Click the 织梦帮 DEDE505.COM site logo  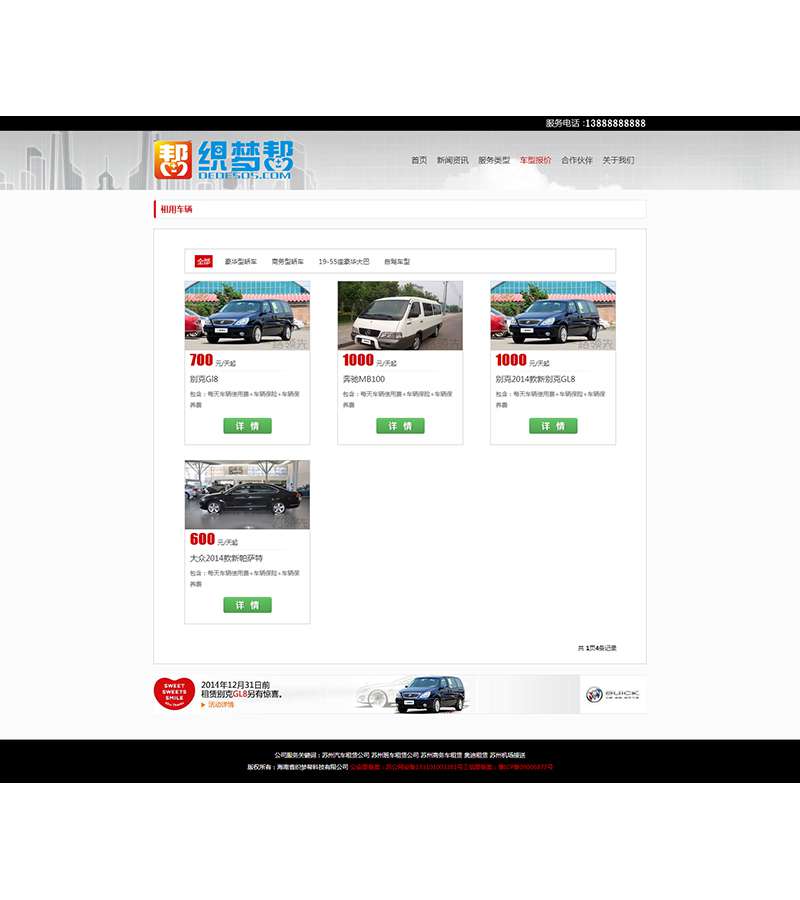224,160
